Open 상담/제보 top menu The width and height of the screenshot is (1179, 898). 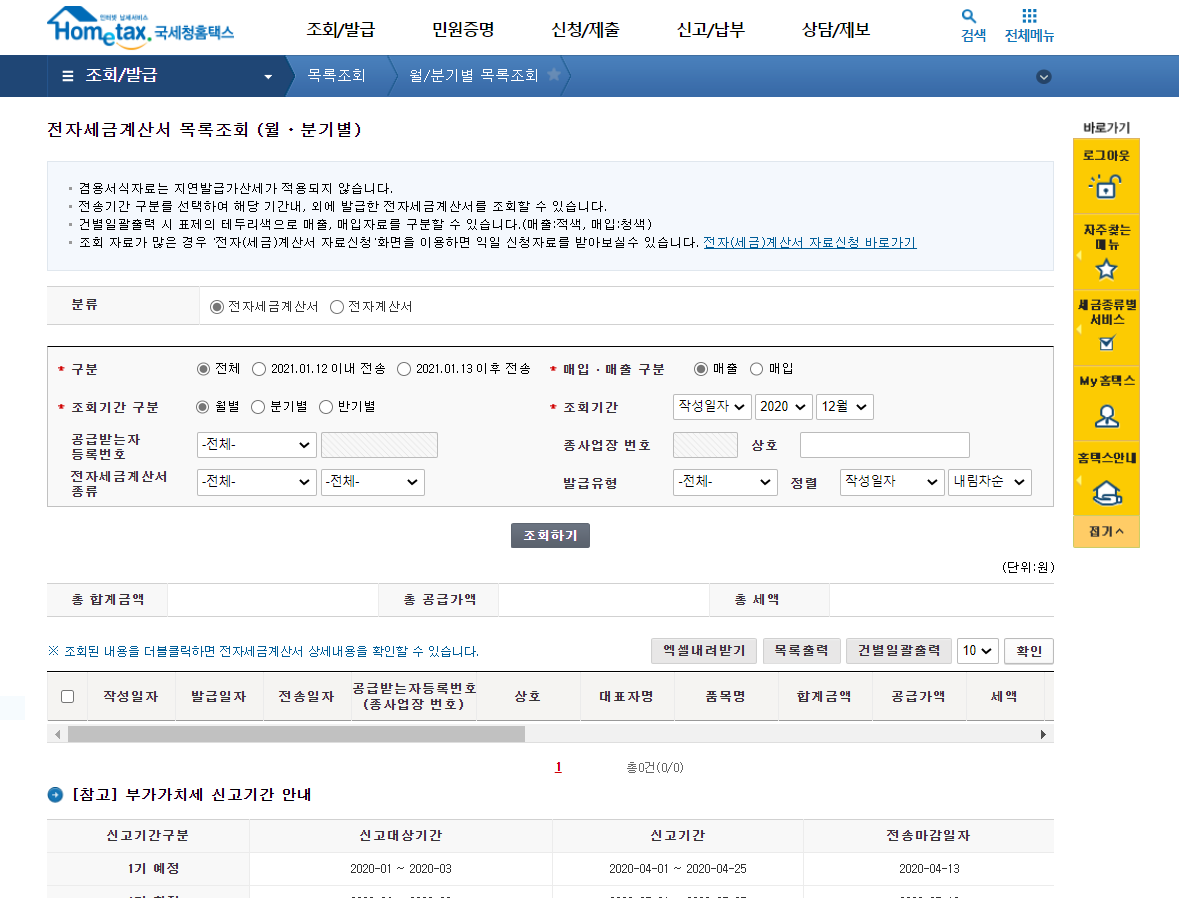coord(836,29)
